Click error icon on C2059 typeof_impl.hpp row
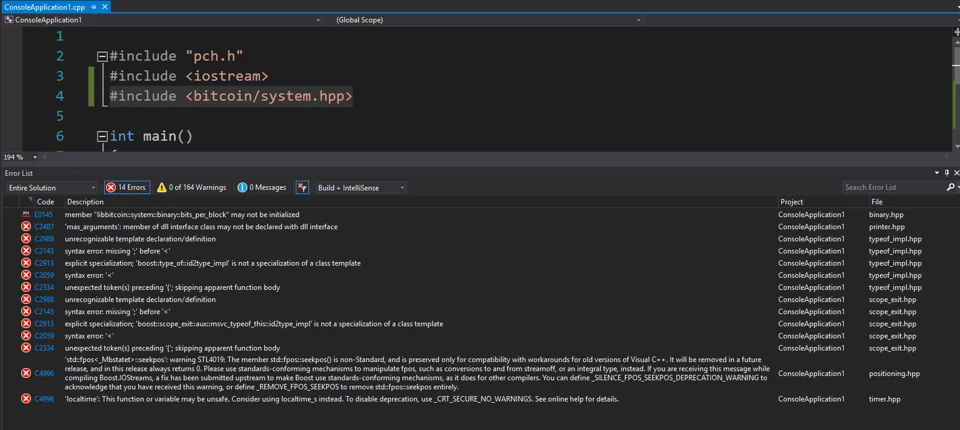The height and width of the screenshot is (430, 960). 26,276
